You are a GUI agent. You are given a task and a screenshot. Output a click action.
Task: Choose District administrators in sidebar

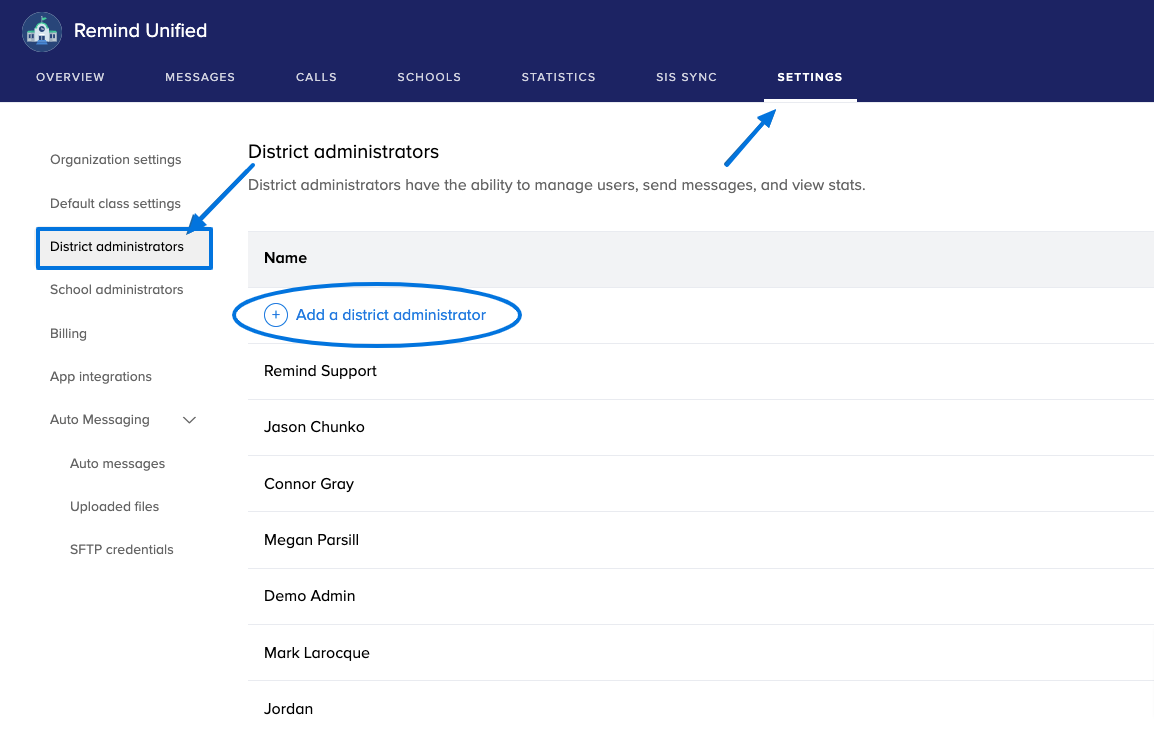tap(117, 247)
